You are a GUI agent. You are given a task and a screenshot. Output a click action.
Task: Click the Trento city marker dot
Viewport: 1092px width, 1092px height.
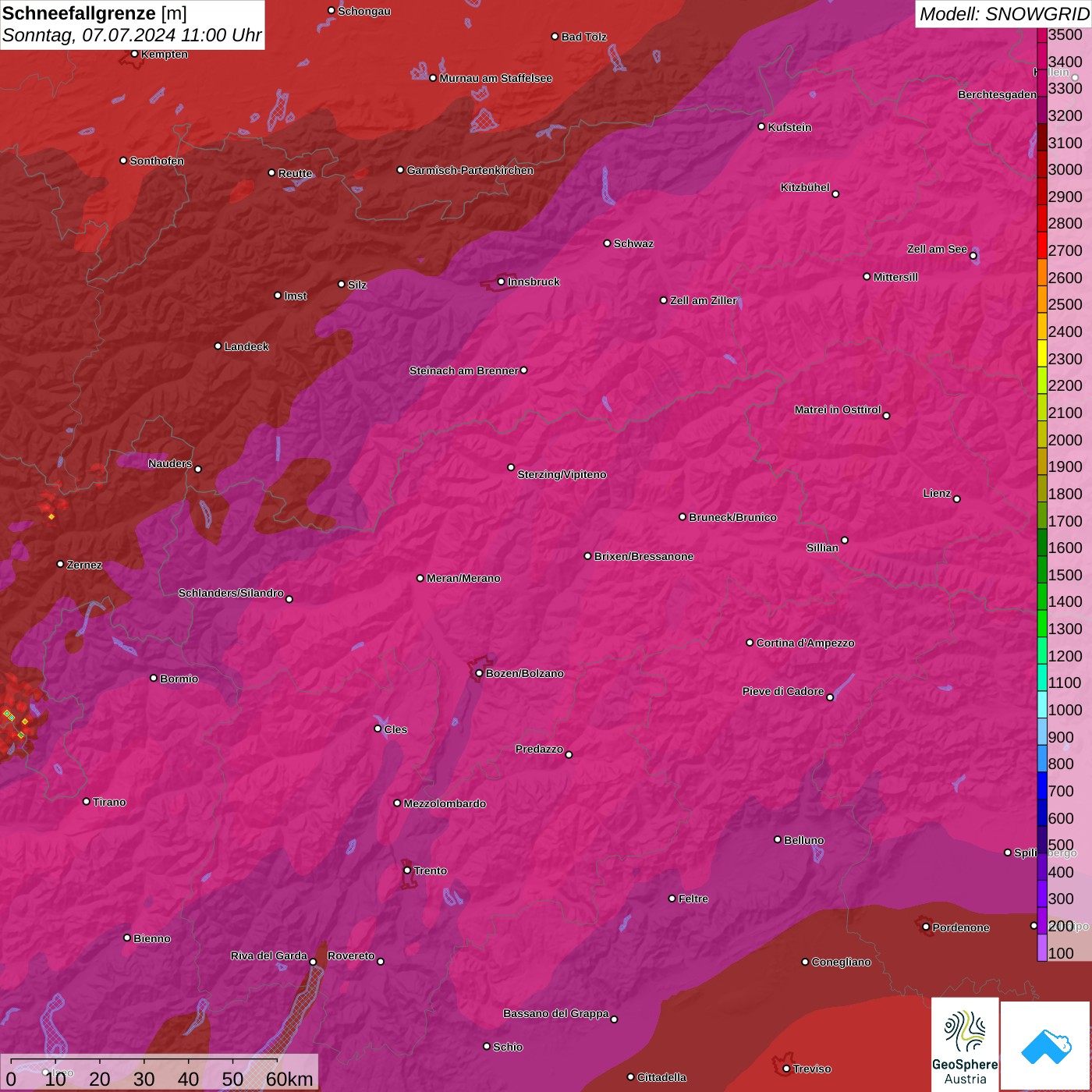coord(407,870)
